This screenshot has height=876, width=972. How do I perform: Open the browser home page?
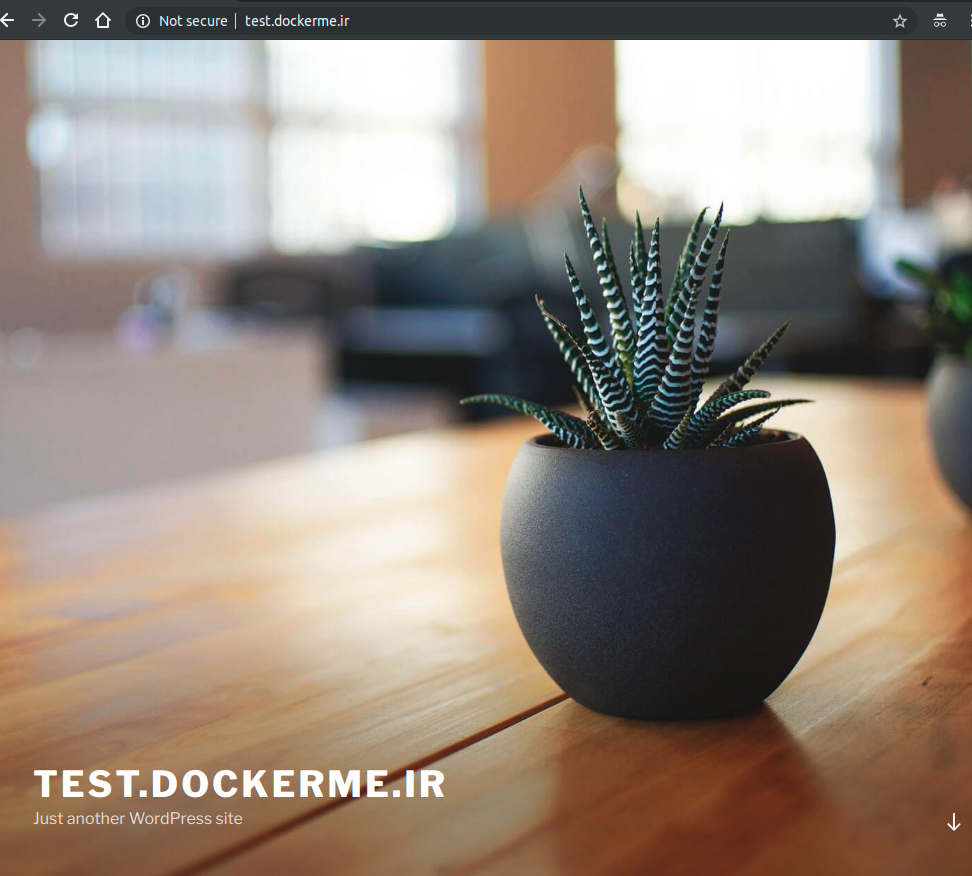pyautogui.click(x=103, y=20)
